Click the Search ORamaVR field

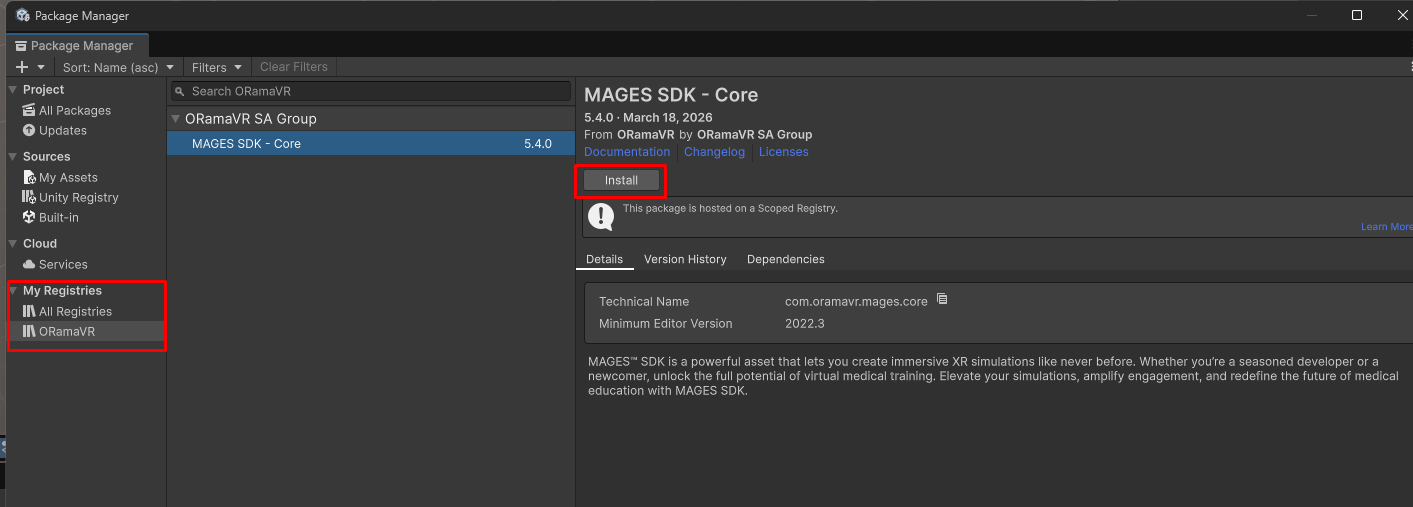[x=371, y=91]
